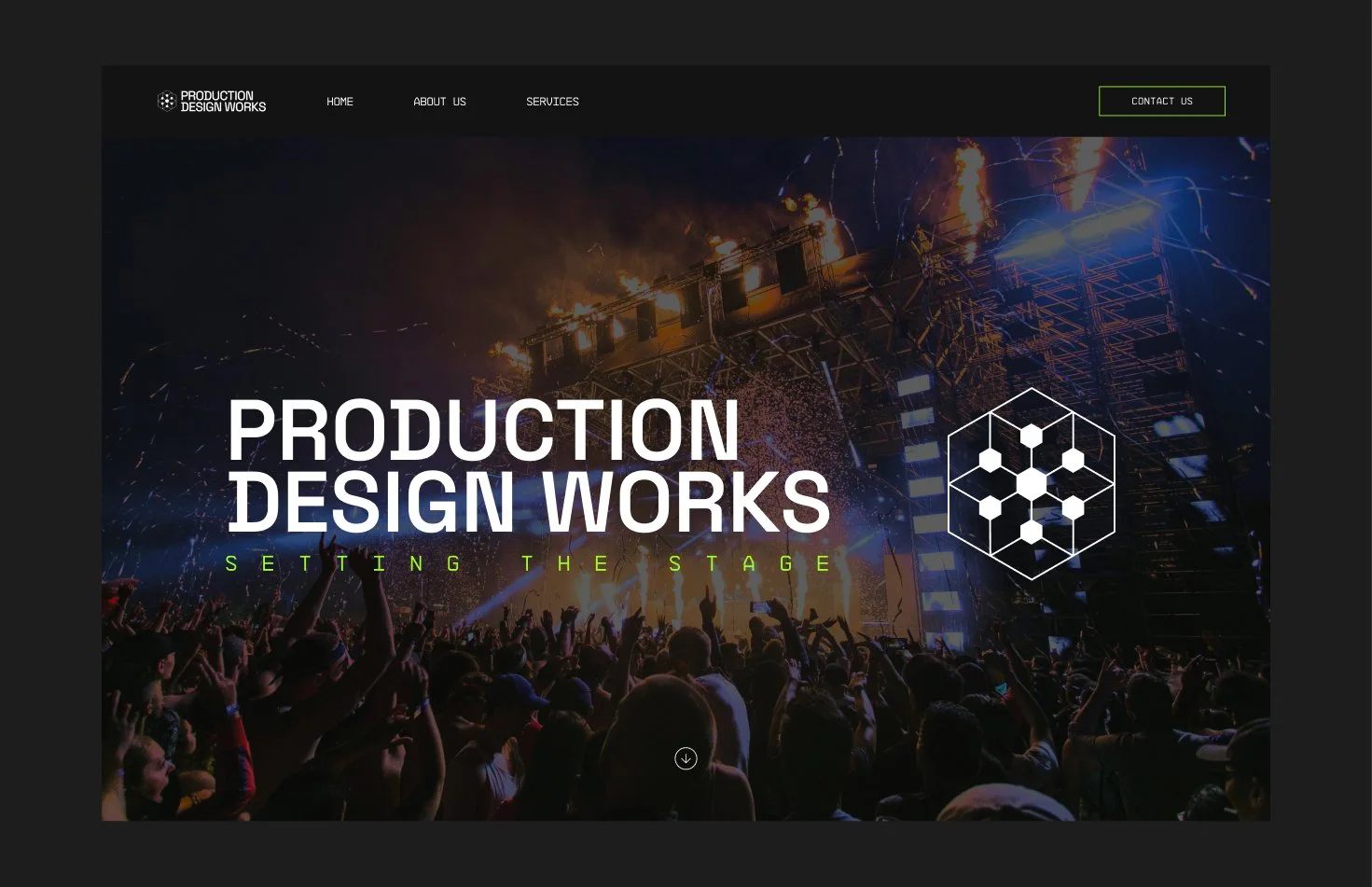
Task: Open the Services nav item
Action: point(552,102)
